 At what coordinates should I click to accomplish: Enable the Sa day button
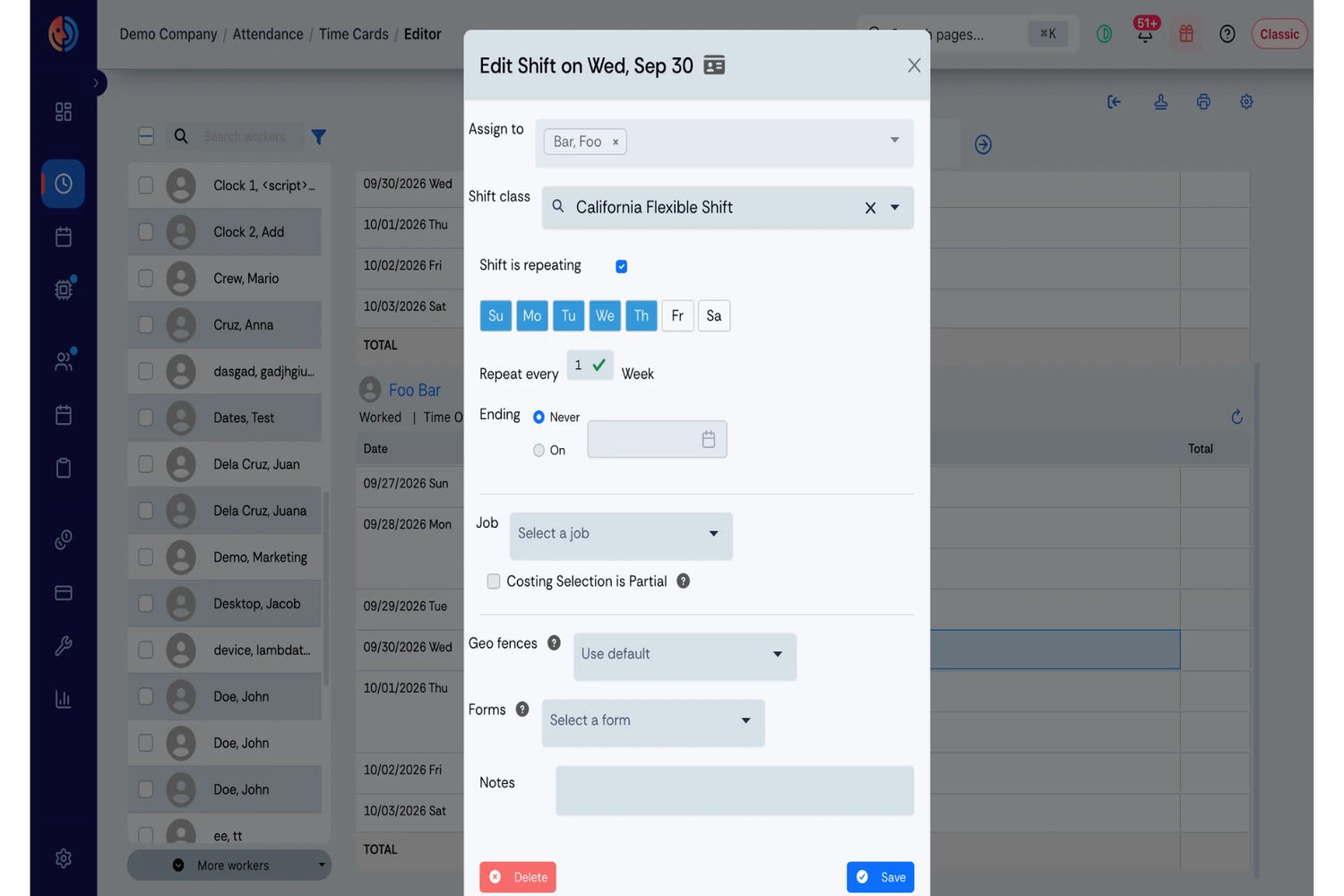pyautogui.click(x=714, y=315)
